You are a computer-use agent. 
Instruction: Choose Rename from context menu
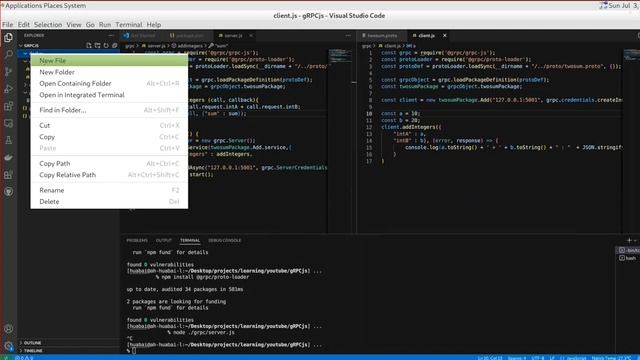109,190
